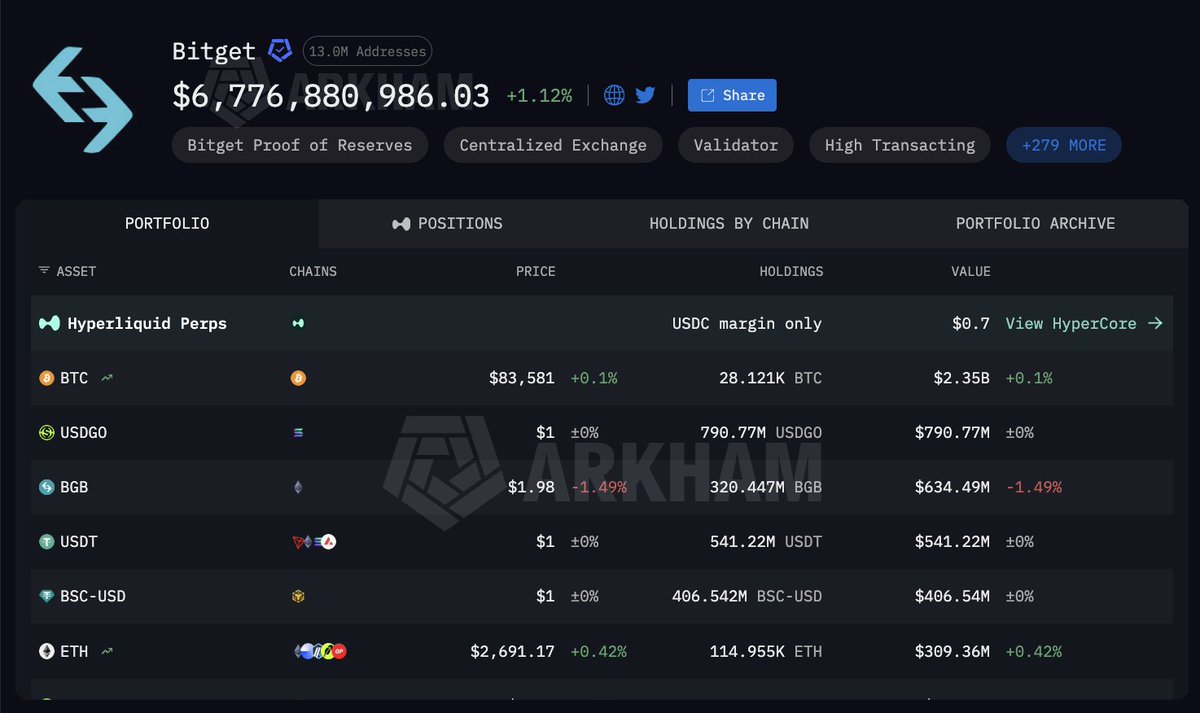1200x713 pixels.
Task: Click the Ethereum chain icon in BGB row
Action: click(298, 487)
